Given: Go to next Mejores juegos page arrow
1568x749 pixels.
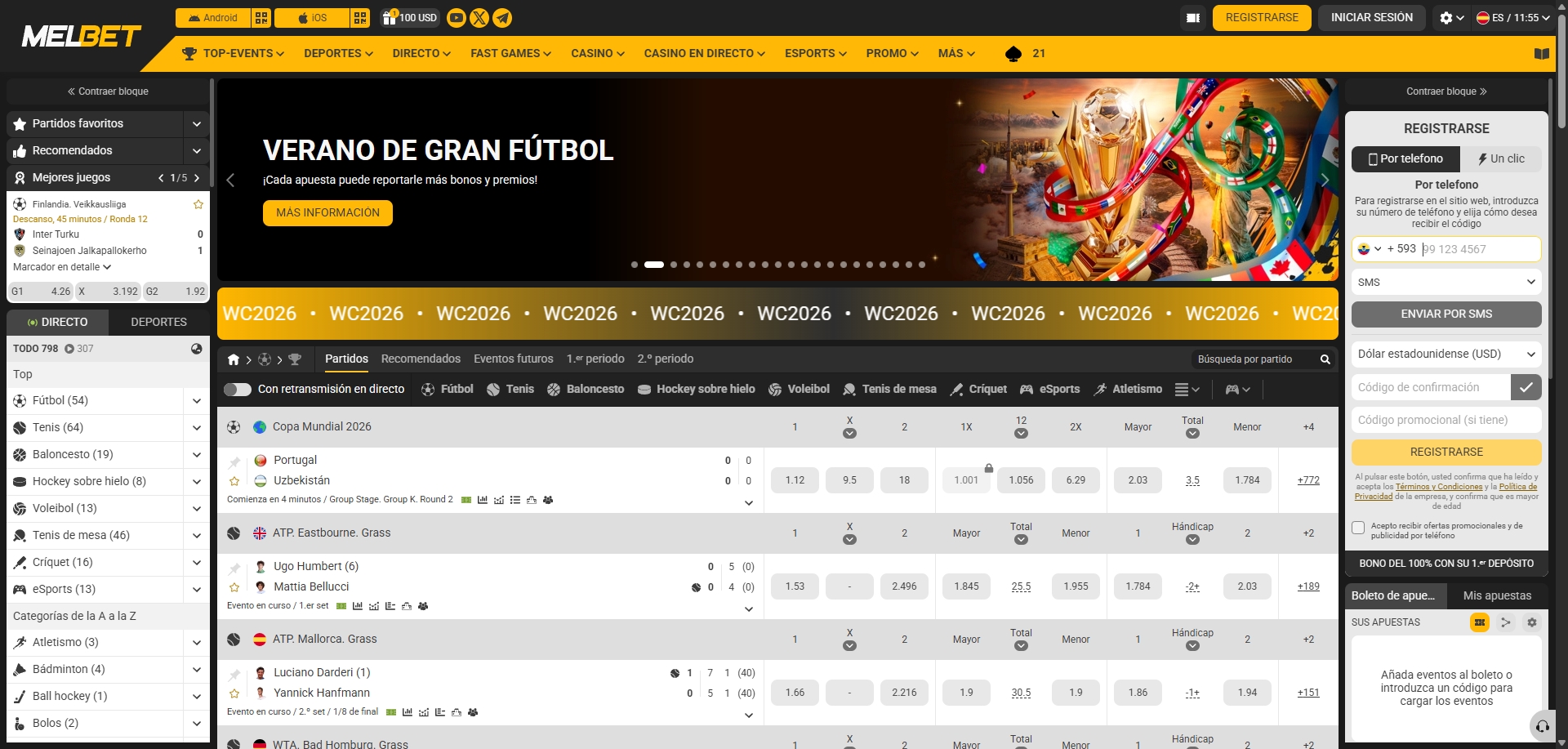Looking at the screenshot, I should [197, 178].
